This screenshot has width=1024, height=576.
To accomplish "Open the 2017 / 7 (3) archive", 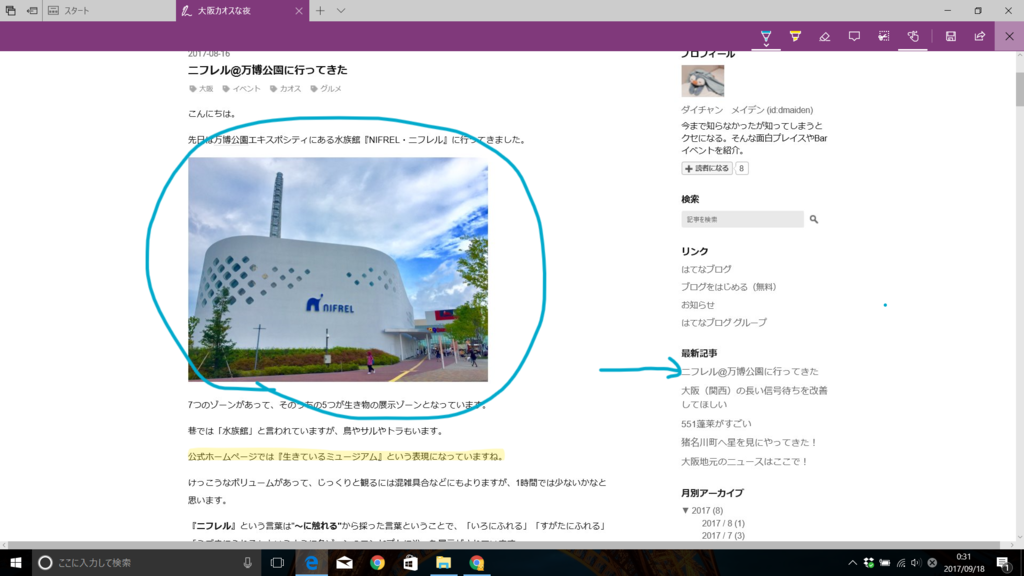I will pos(723,536).
